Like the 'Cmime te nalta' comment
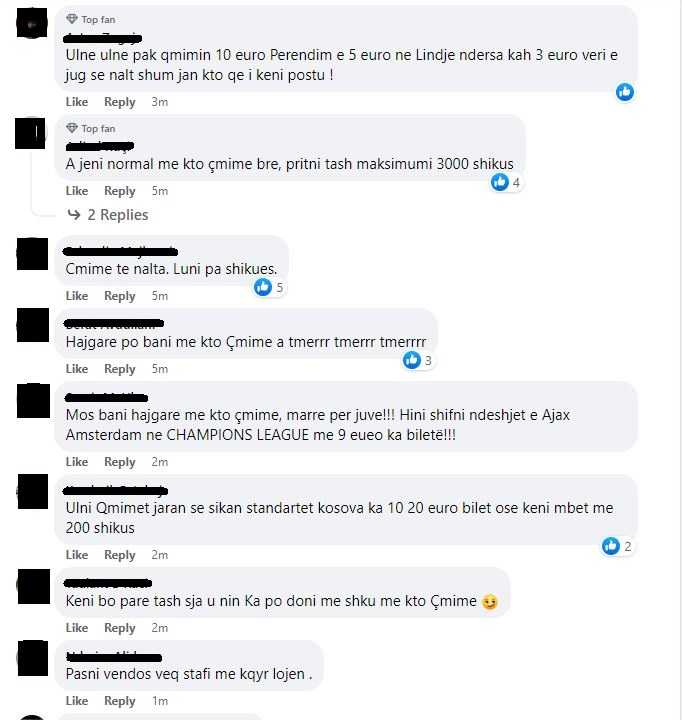This screenshot has height=720, width=682. point(77,296)
